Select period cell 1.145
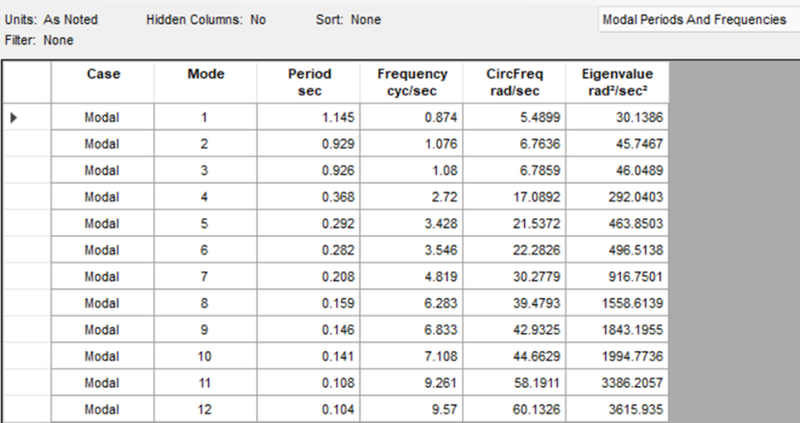 (x=309, y=117)
